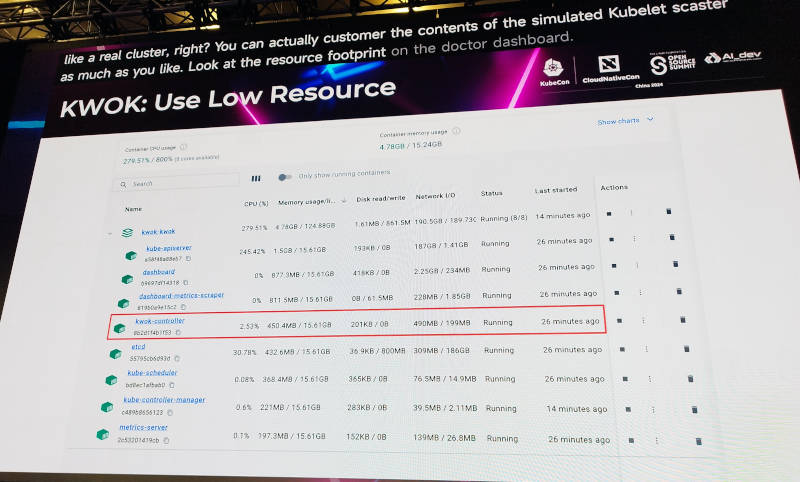Open more actions menu for kwok-kwok
The width and height of the screenshot is (800, 482).
(x=631, y=213)
